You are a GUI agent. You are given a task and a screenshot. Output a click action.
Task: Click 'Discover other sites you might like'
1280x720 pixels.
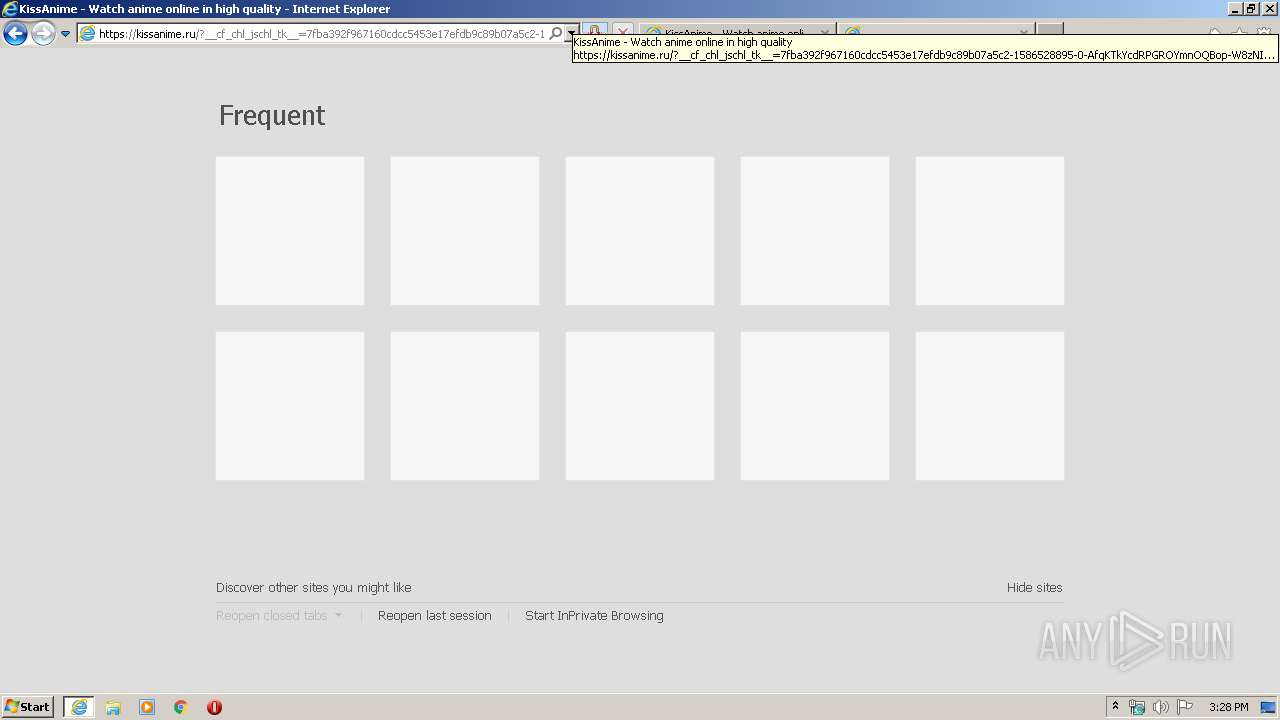point(314,588)
